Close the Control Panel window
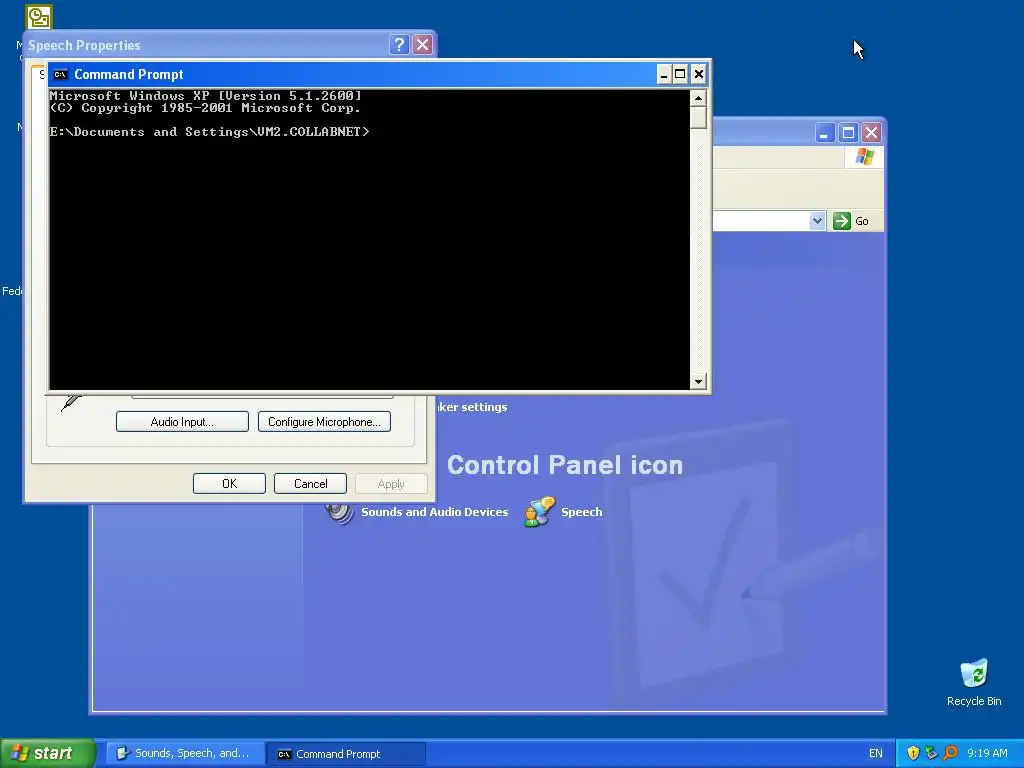Screen dimensions: 1024x768 pyautogui.click(x=871, y=133)
